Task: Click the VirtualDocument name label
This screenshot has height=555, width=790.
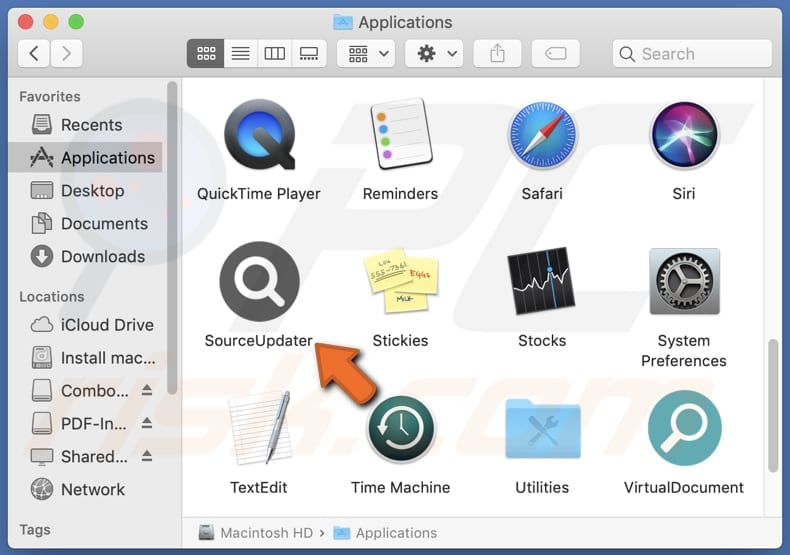Action: pos(684,488)
